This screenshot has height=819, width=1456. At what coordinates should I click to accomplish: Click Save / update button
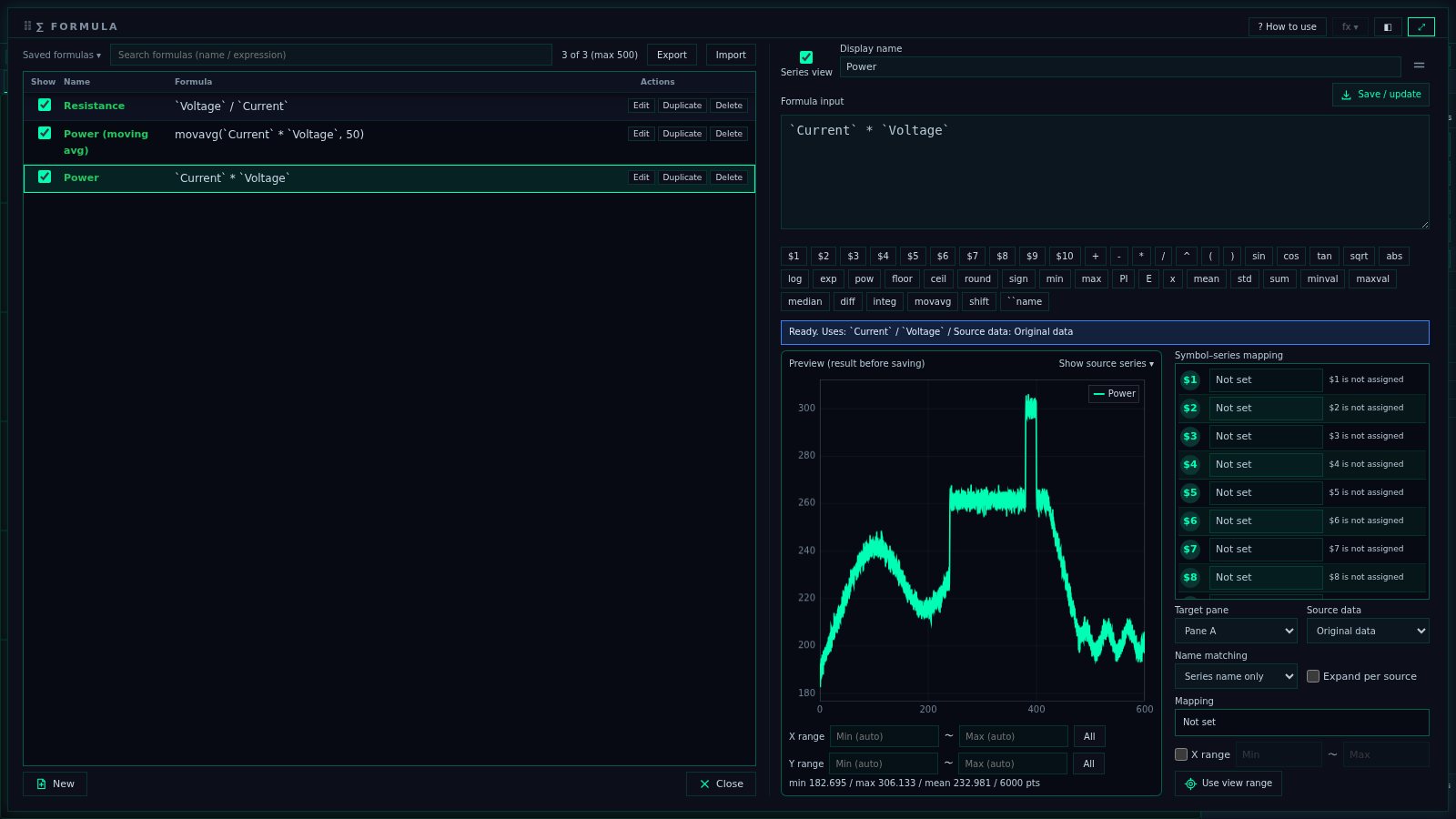coord(1380,95)
